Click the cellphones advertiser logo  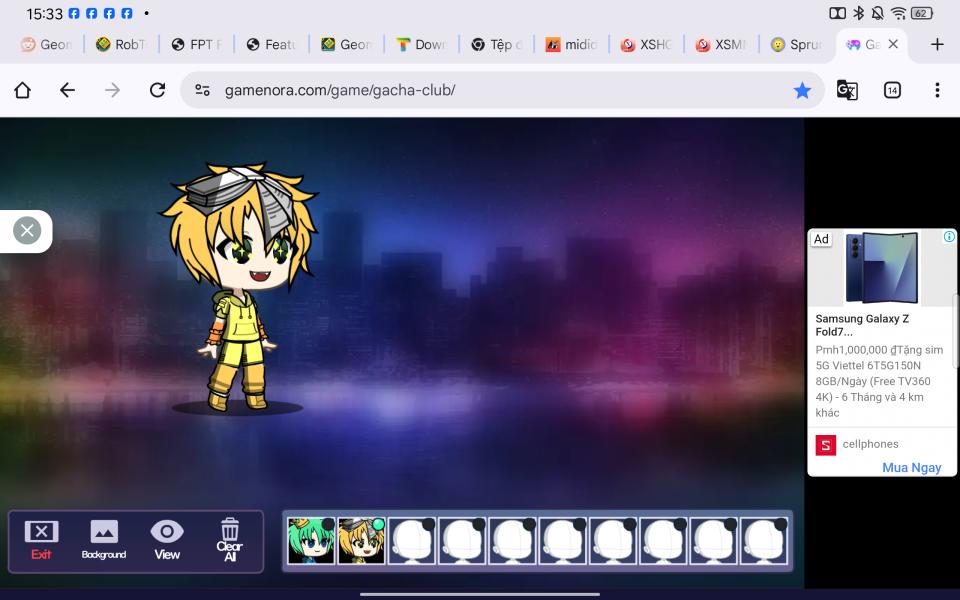[x=825, y=445]
